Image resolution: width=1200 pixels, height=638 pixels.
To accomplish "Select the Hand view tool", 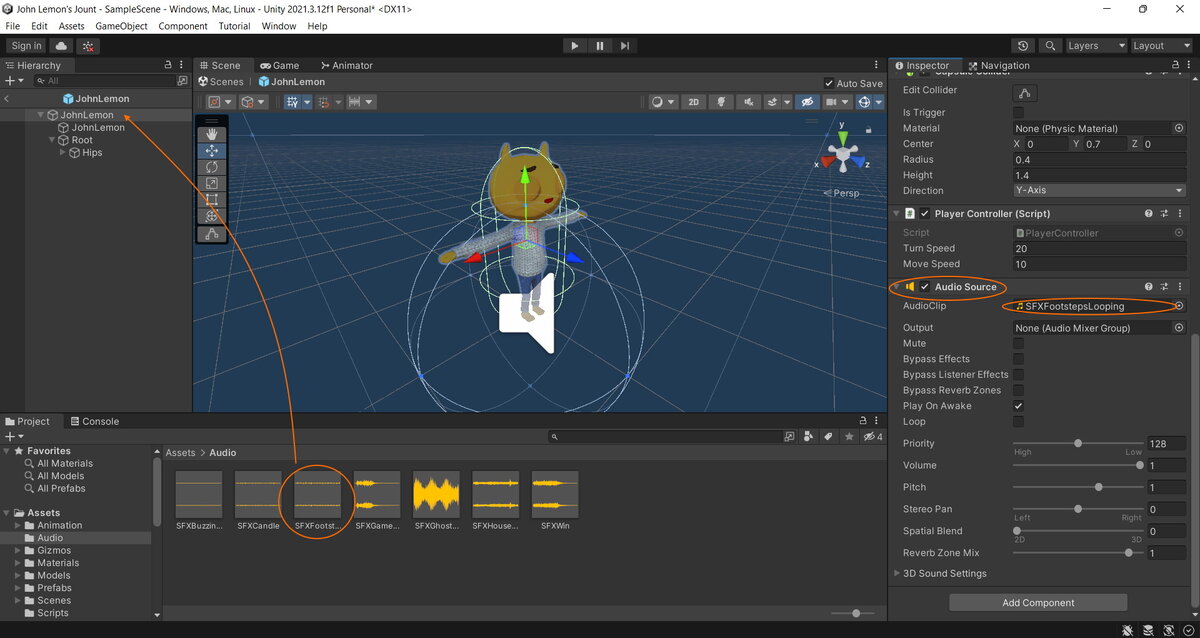I will 211,134.
